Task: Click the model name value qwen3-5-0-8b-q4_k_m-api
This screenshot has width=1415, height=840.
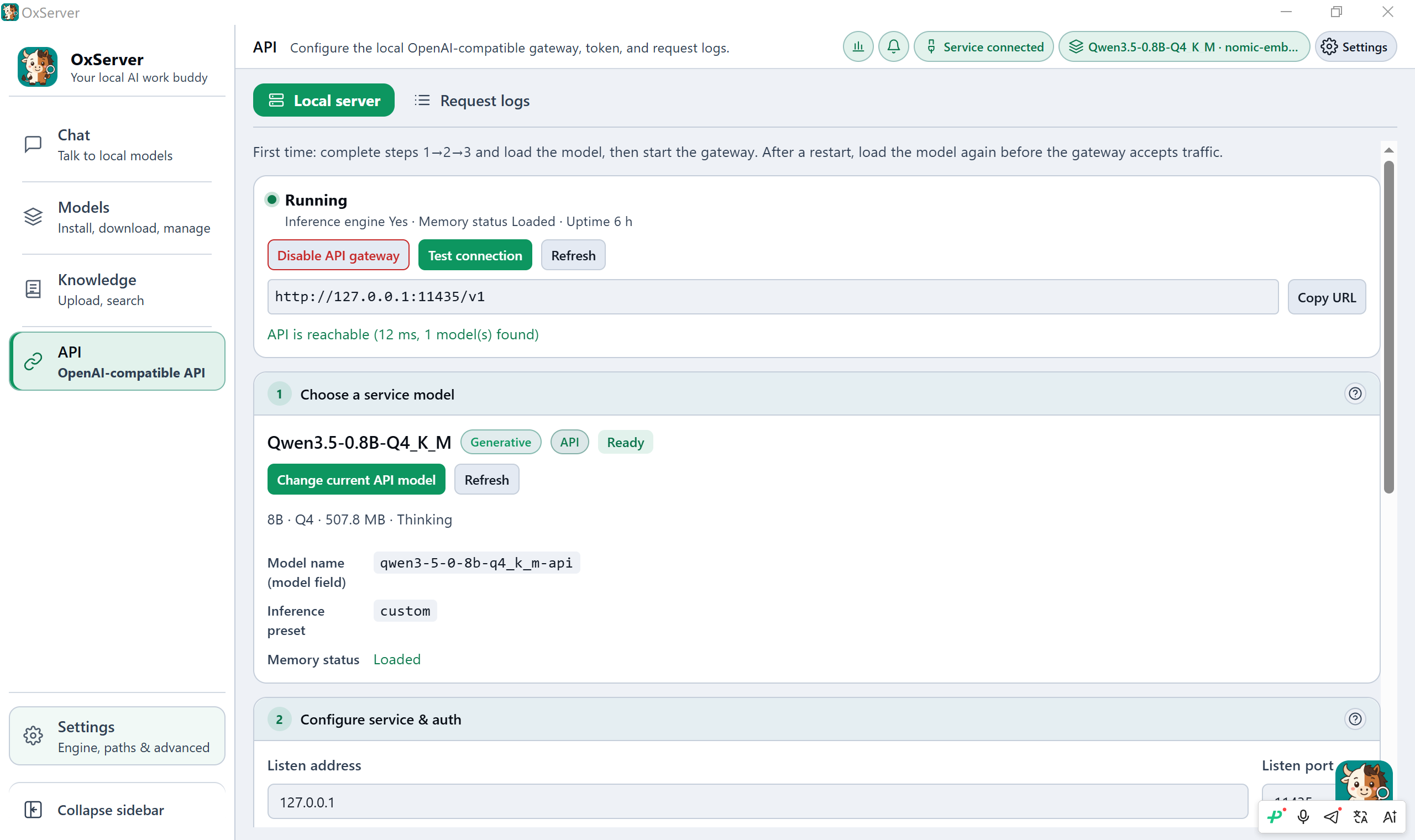Action: click(476, 563)
